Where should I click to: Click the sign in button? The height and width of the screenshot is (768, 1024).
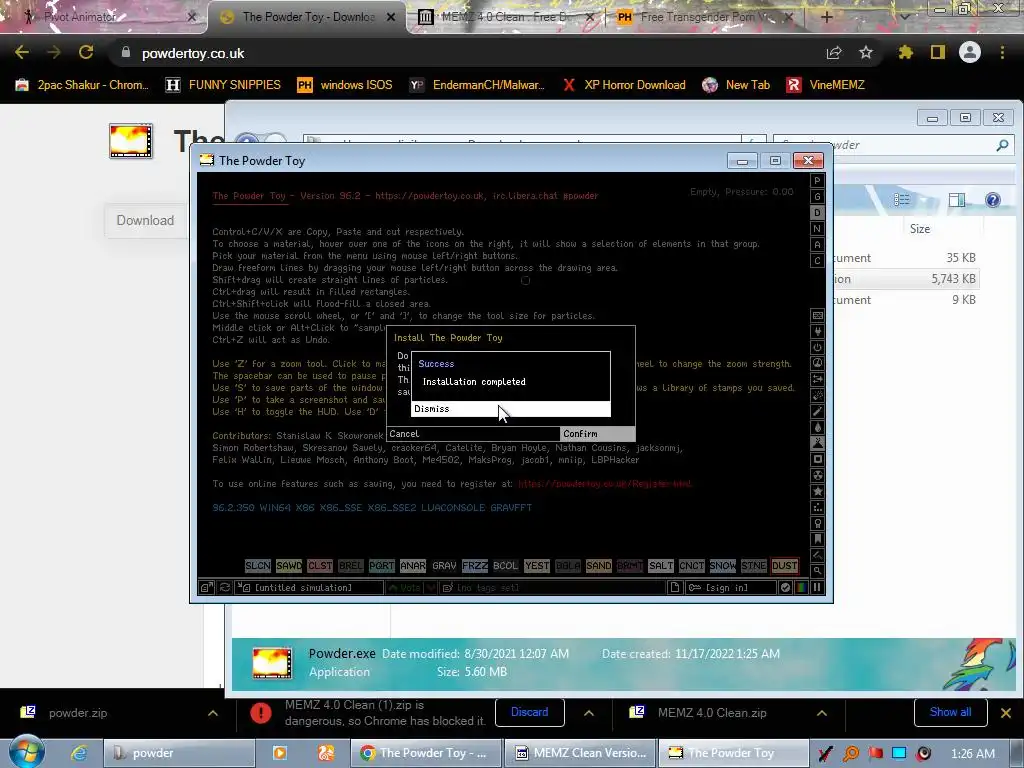click(x=731, y=588)
